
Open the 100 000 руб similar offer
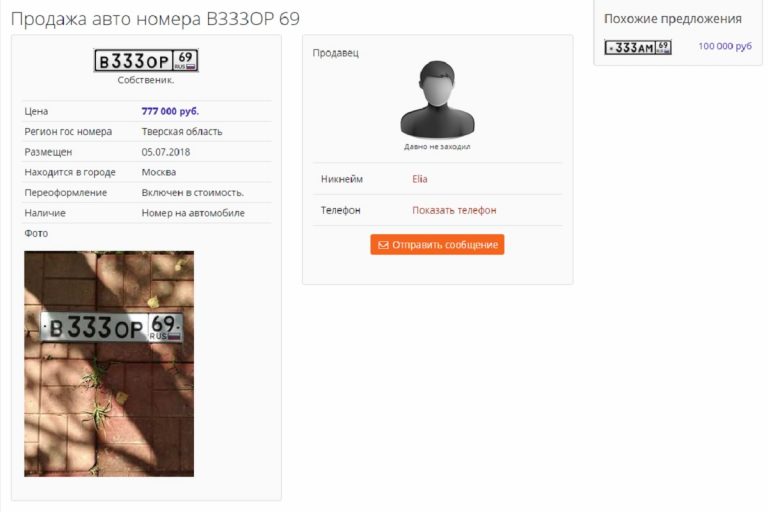(725, 46)
